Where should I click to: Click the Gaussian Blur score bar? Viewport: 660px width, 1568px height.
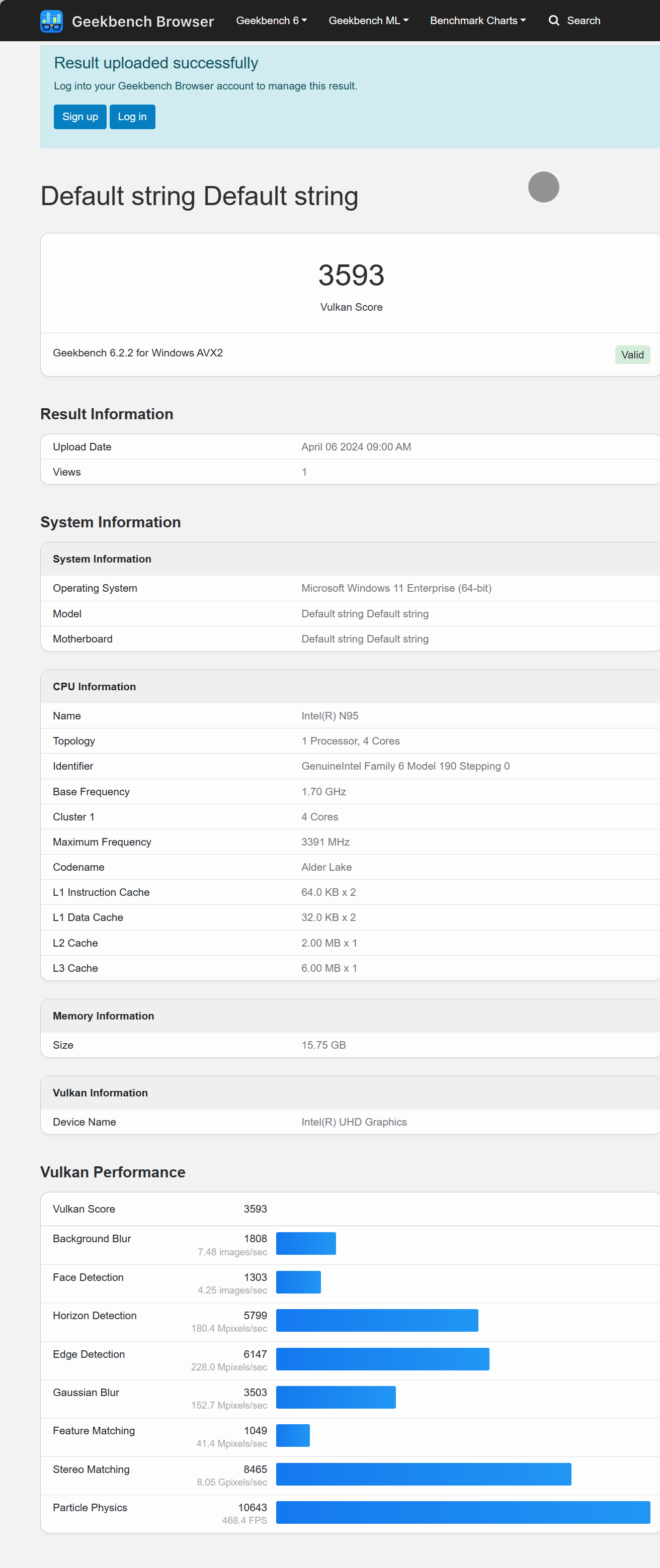[336, 1397]
